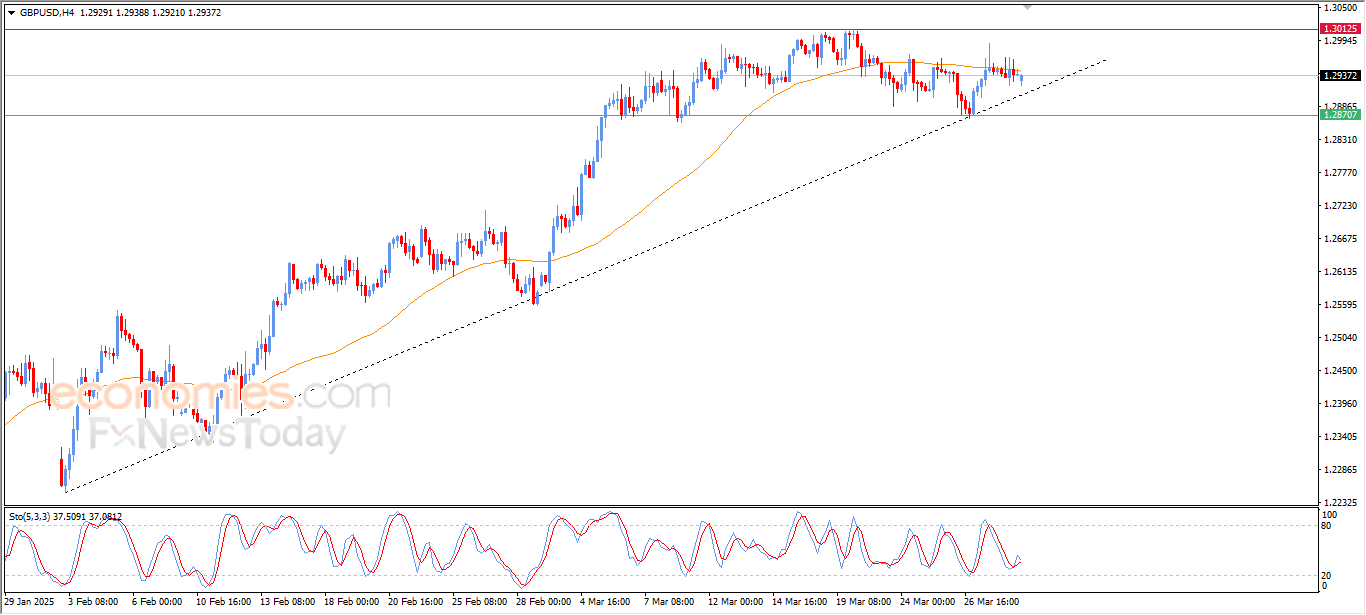Viewport: 1366px width, 615px height.
Task: Click the 10 Feb 16:00 time label
Action: point(223,602)
